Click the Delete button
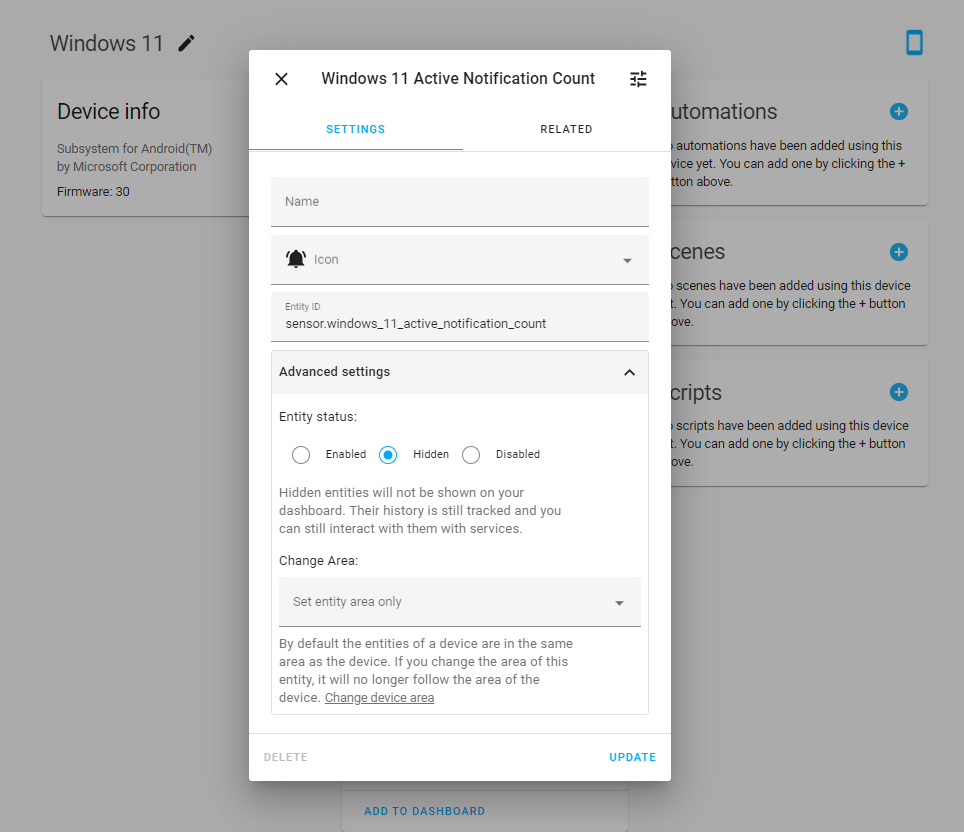The height and width of the screenshot is (832, 964). point(286,757)
